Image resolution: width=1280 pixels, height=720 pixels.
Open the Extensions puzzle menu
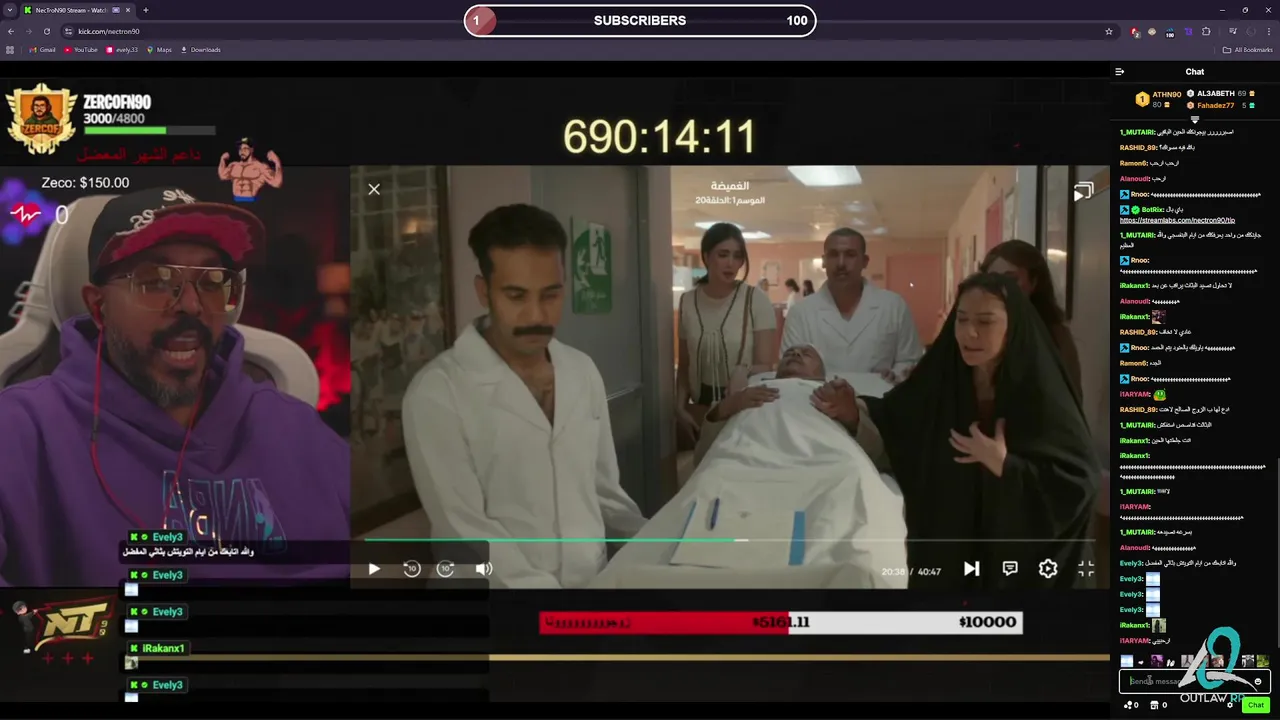point(1206,31)
